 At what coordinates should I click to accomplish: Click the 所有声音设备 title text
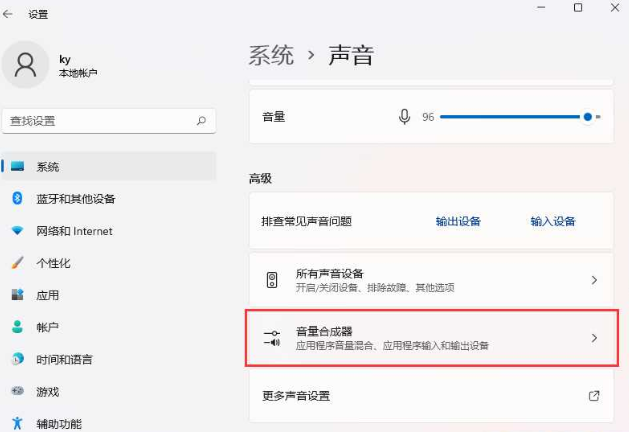[x=329, y=274]
